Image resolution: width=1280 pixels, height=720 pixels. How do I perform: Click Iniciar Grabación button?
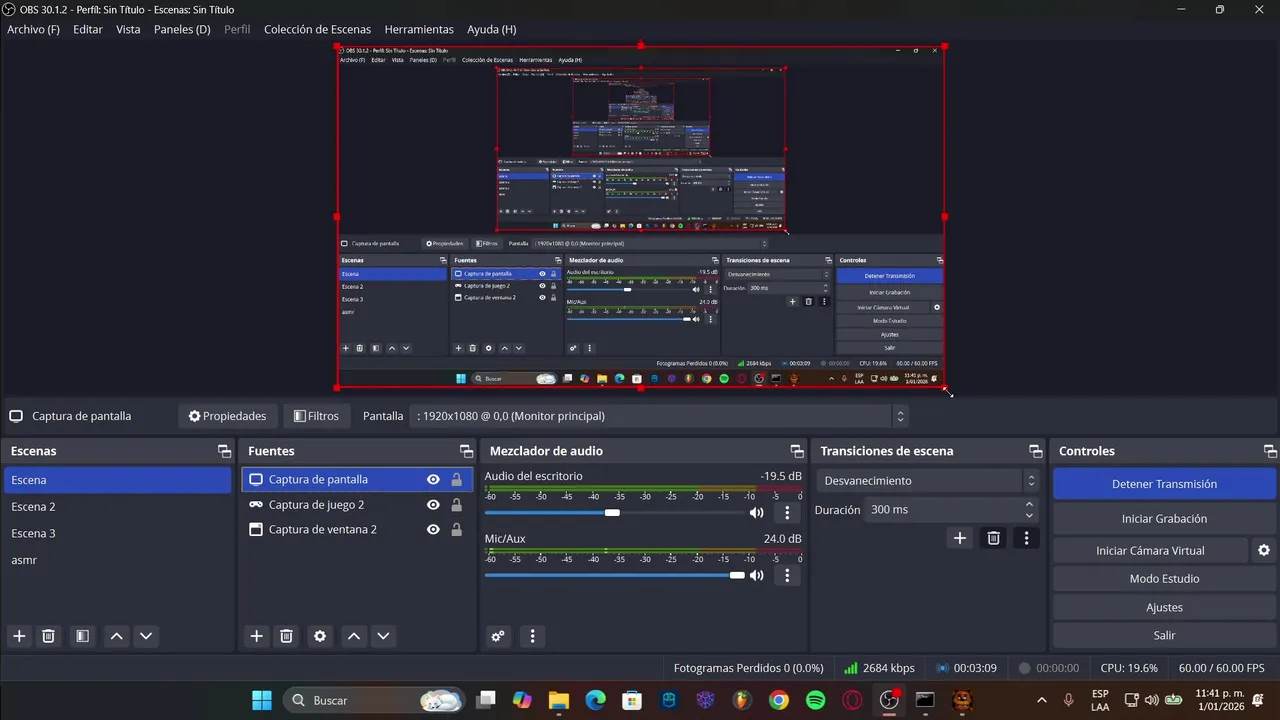pos(1165,519)
